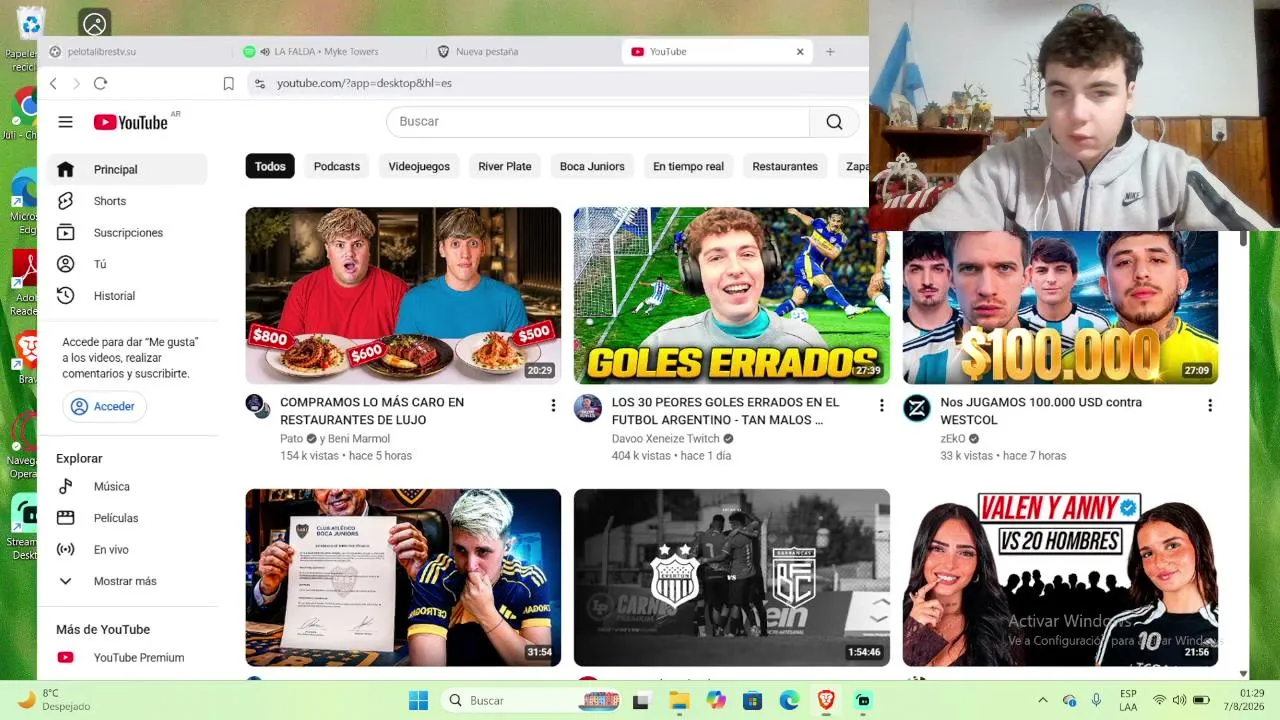Open Shorts in the sidebar
Screen dimensions: 1280x720
point(127,201)
